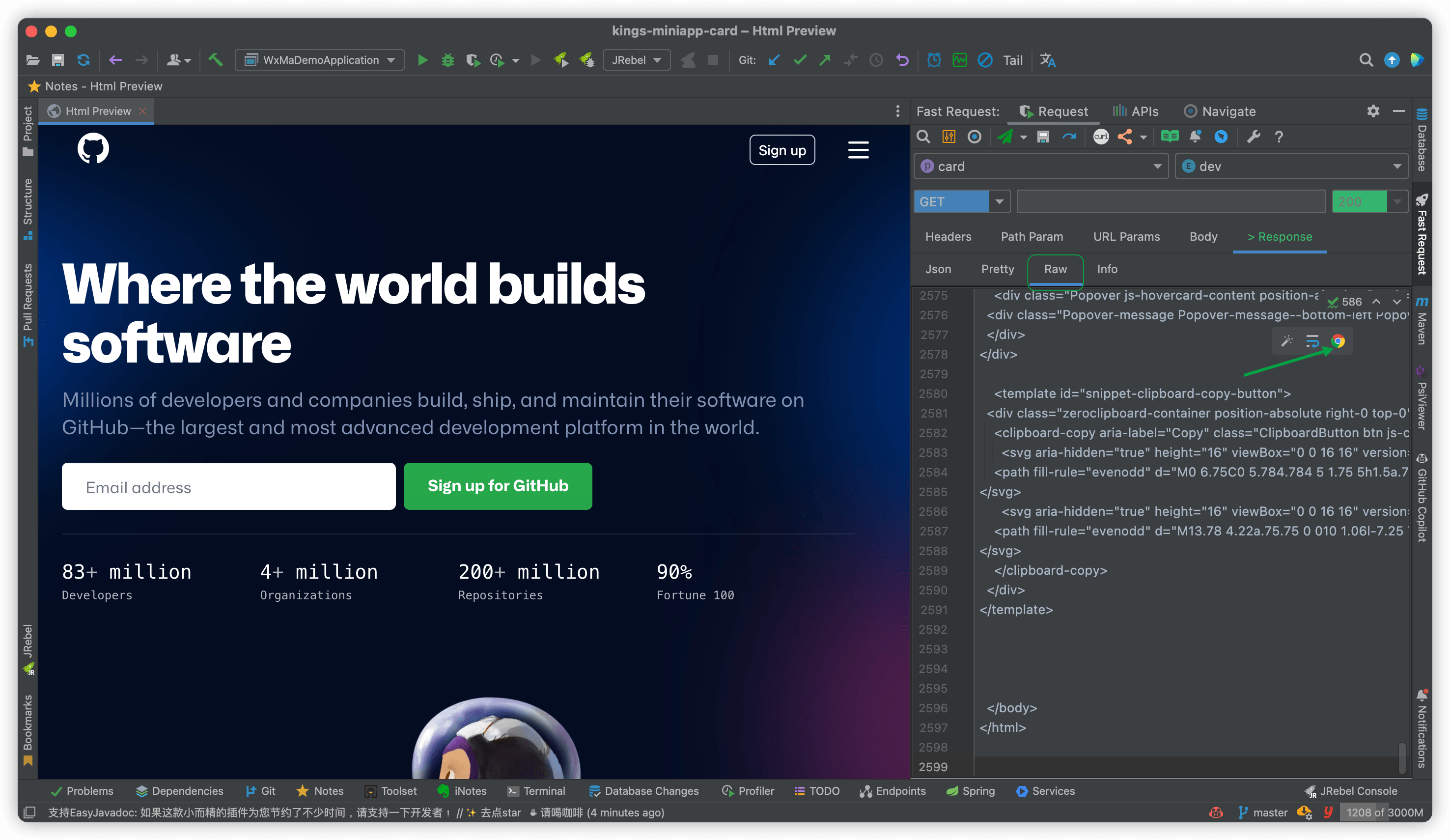Click the Run green play icon

[422, 60]
